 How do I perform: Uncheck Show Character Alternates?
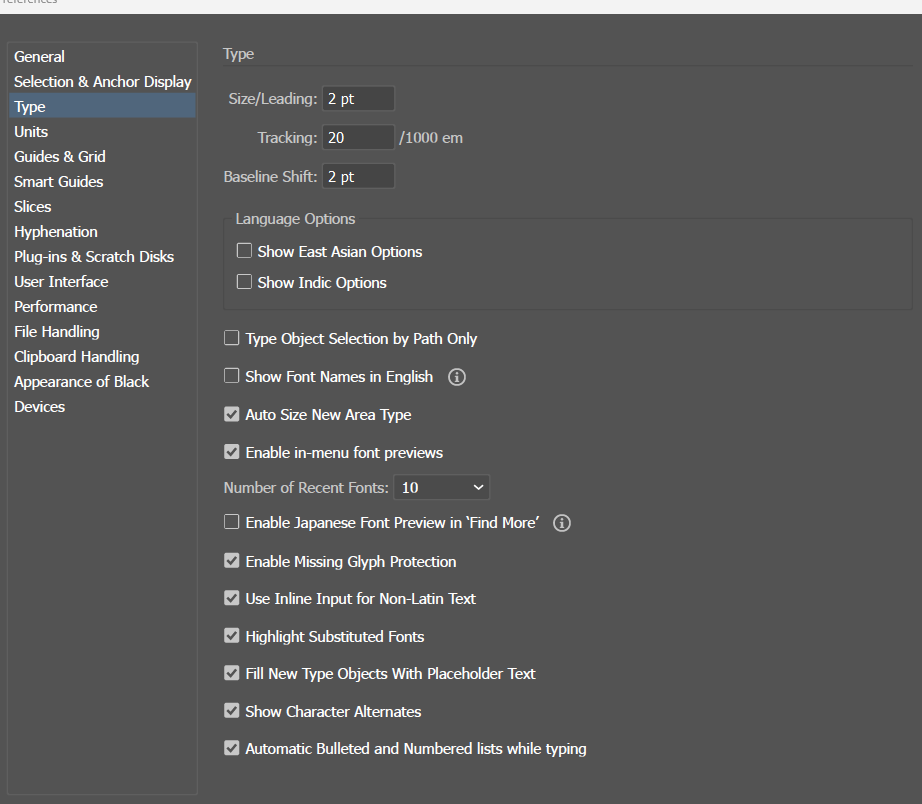tap(232, 711)
